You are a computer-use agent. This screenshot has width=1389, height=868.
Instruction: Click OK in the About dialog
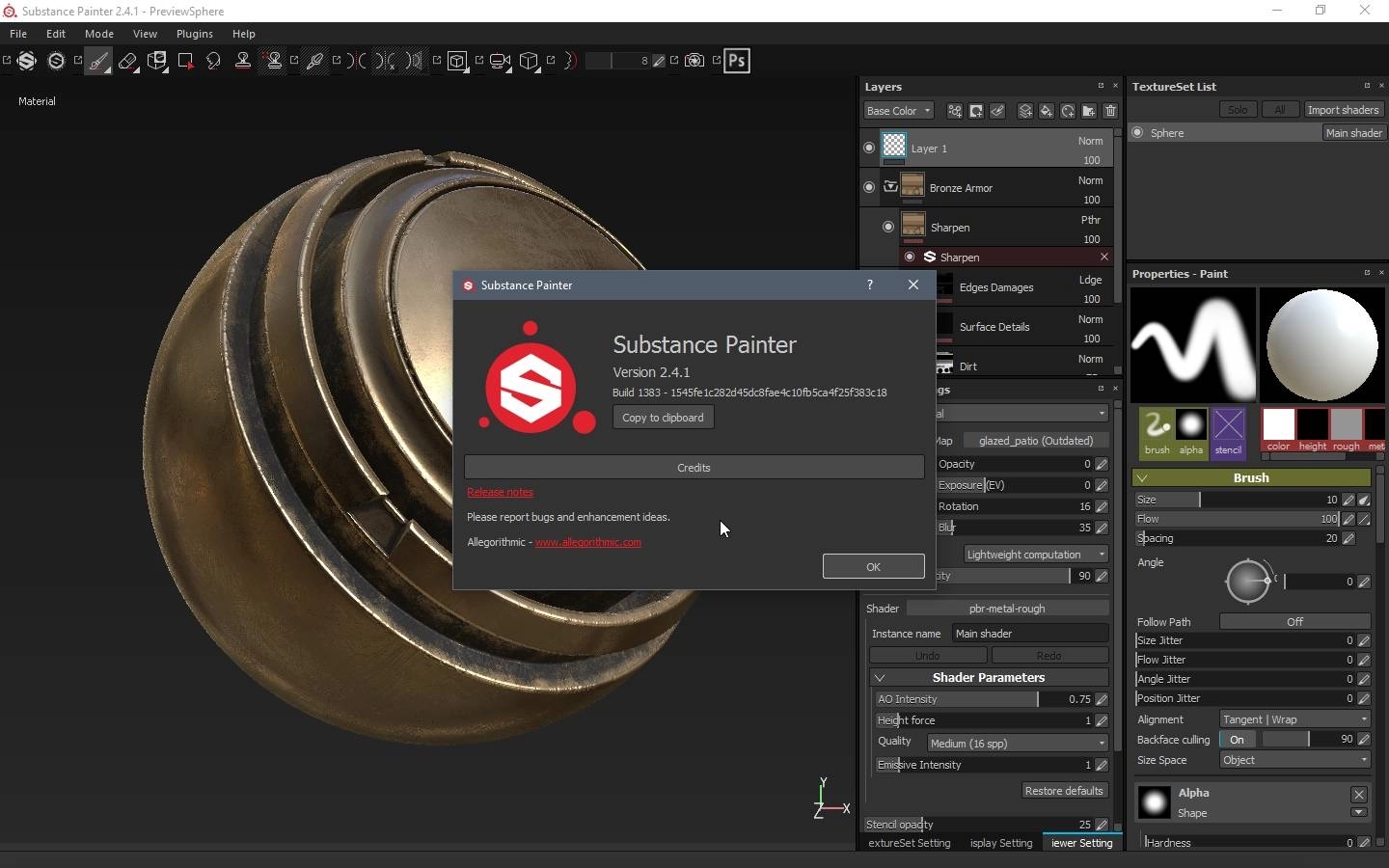point(873,566)
